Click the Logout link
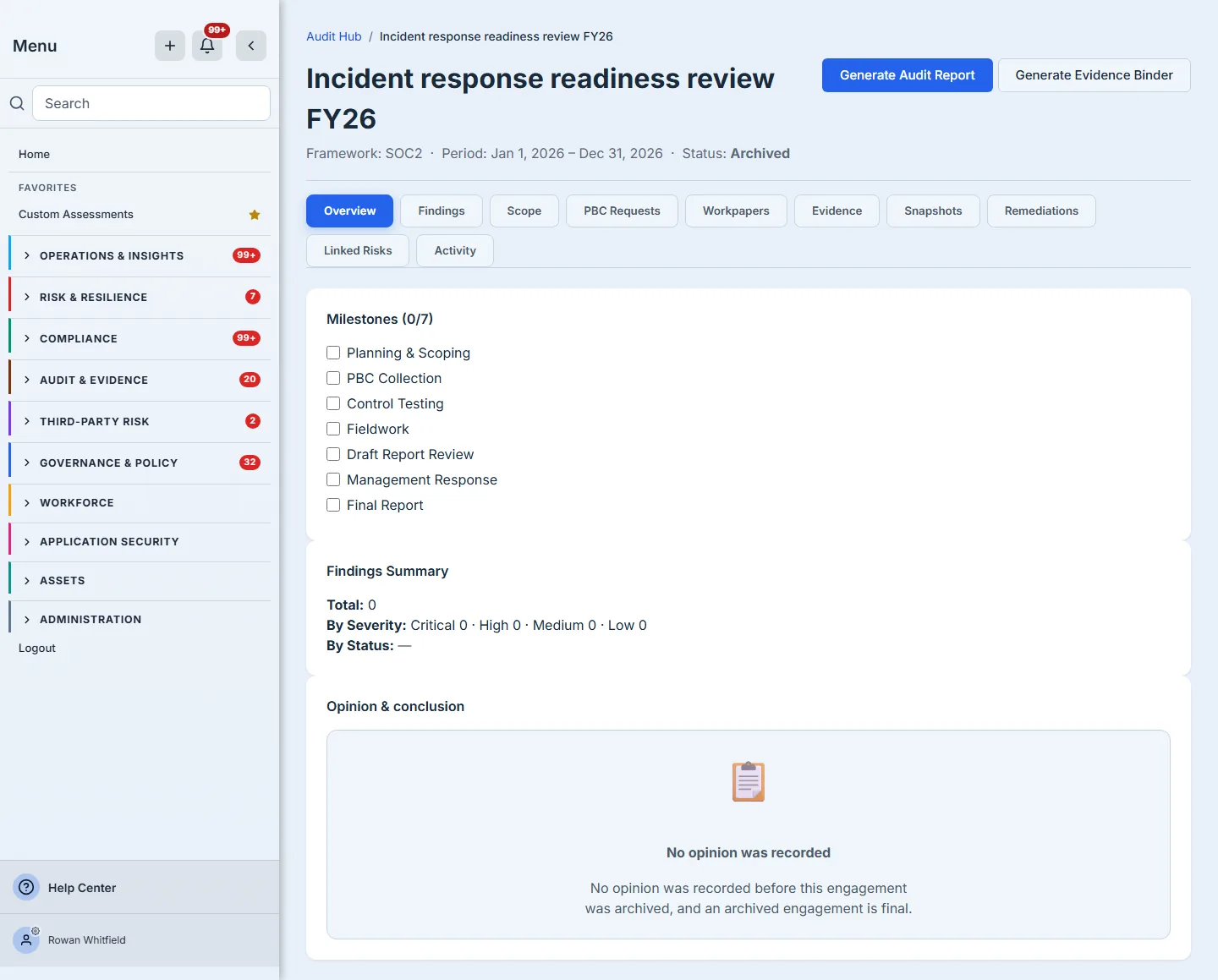Viewport: 1218px width, 980px height. click(x=37, y=648)
